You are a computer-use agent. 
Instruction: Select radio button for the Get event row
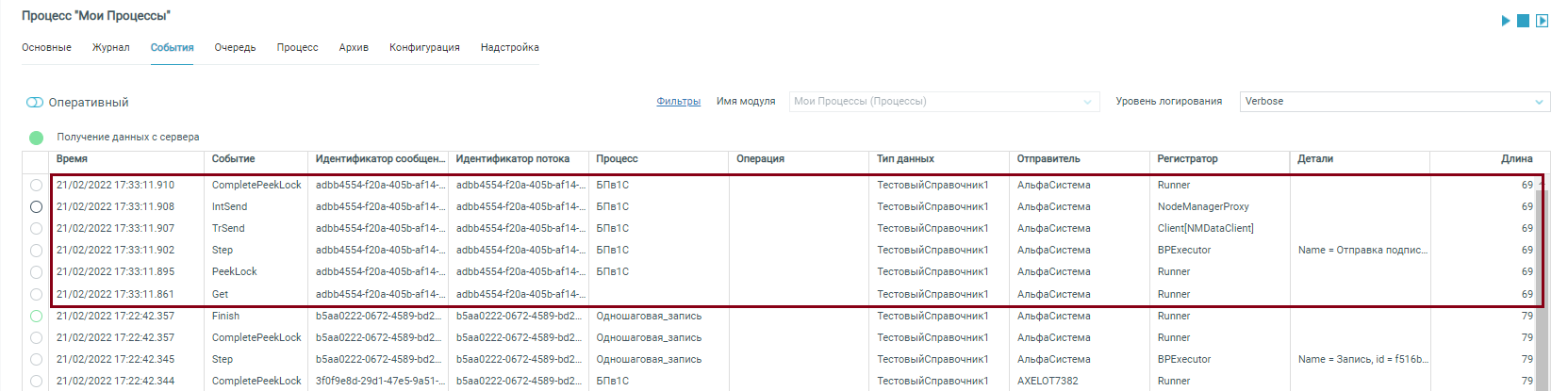tap(36, 294)
